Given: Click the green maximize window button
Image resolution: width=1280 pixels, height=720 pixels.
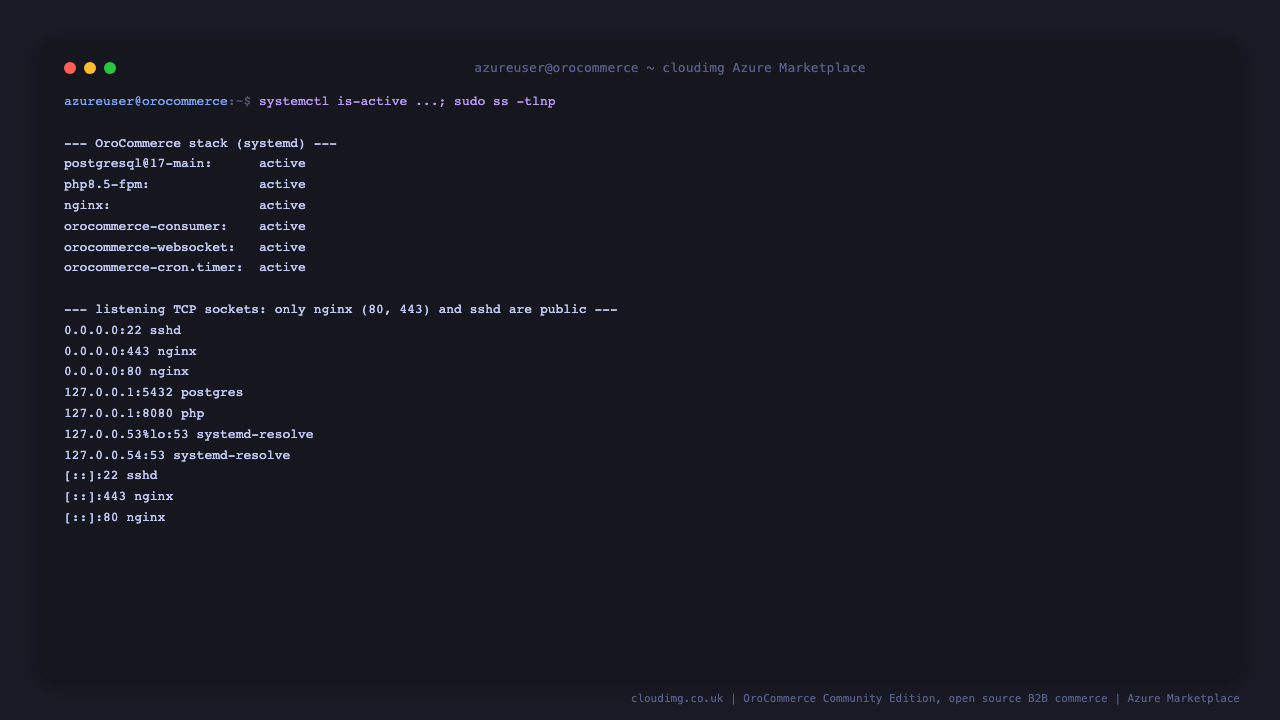Looking at the screenshot, I should point(110,68).
